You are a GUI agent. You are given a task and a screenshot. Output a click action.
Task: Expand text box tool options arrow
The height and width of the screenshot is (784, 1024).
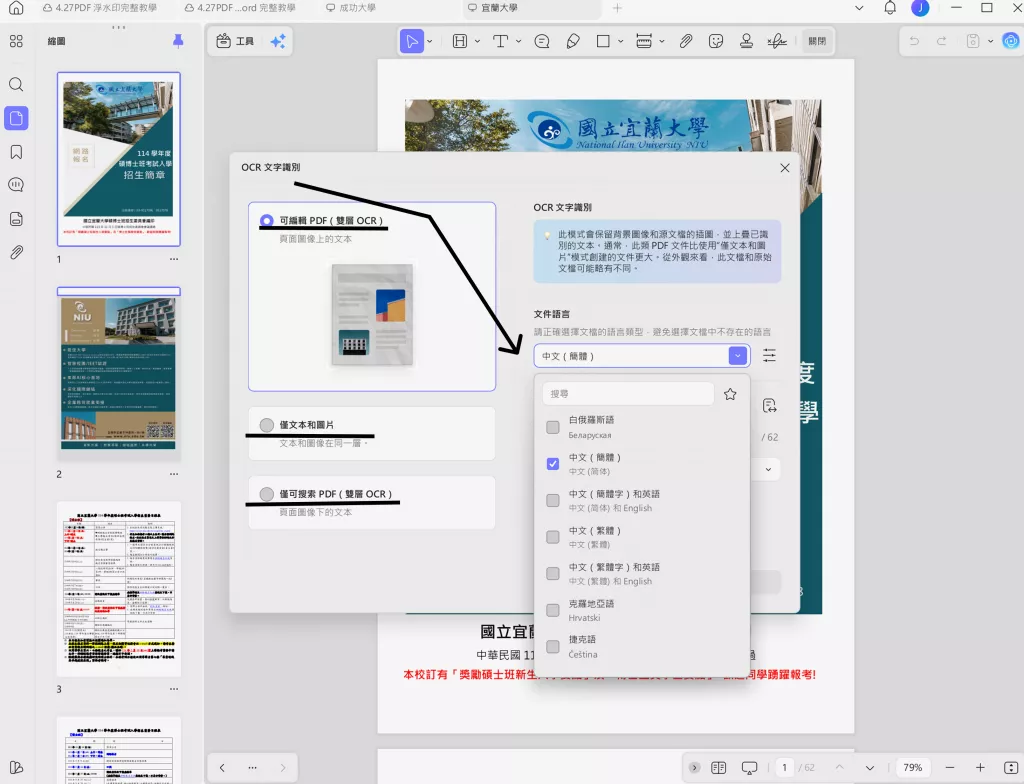click(519, 41)
